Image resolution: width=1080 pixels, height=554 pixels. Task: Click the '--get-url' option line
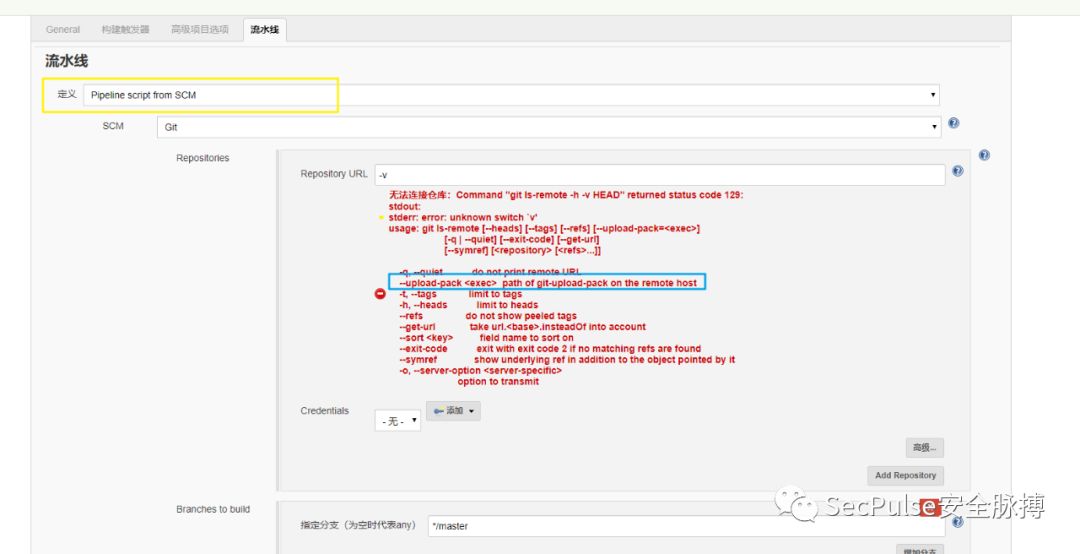click(522, 327)
